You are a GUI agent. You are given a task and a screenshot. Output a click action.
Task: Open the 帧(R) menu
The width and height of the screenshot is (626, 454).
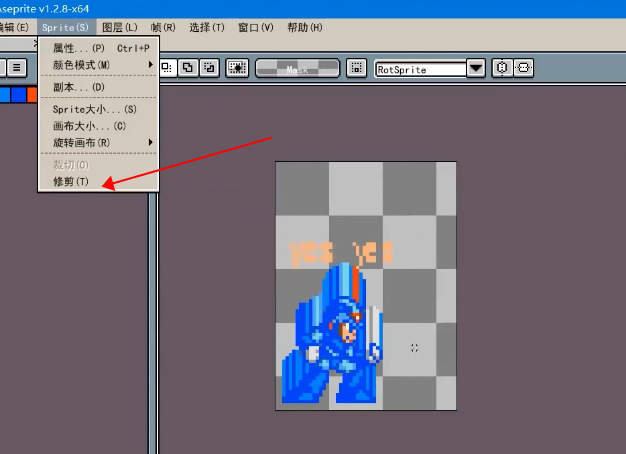coord(163,28)
